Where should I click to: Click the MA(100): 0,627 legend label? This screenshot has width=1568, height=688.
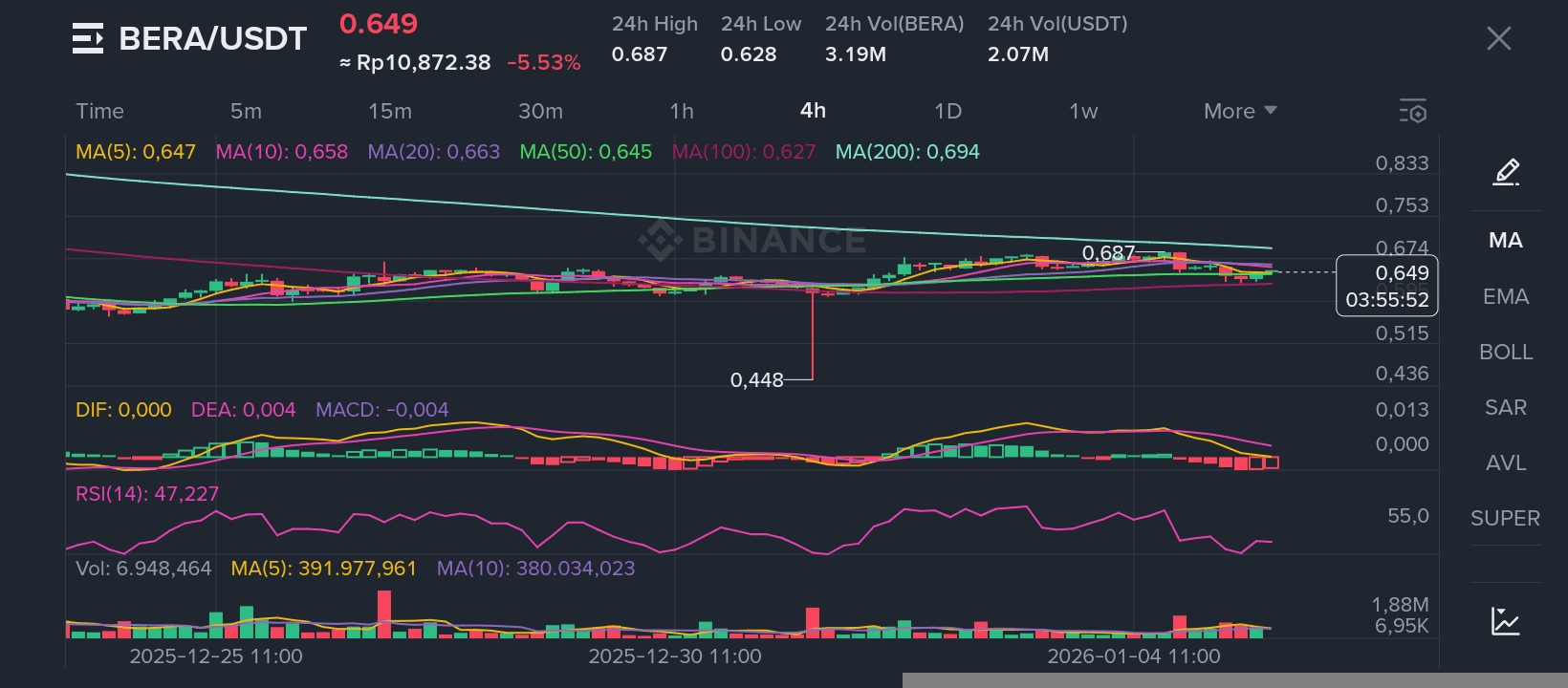744,152
